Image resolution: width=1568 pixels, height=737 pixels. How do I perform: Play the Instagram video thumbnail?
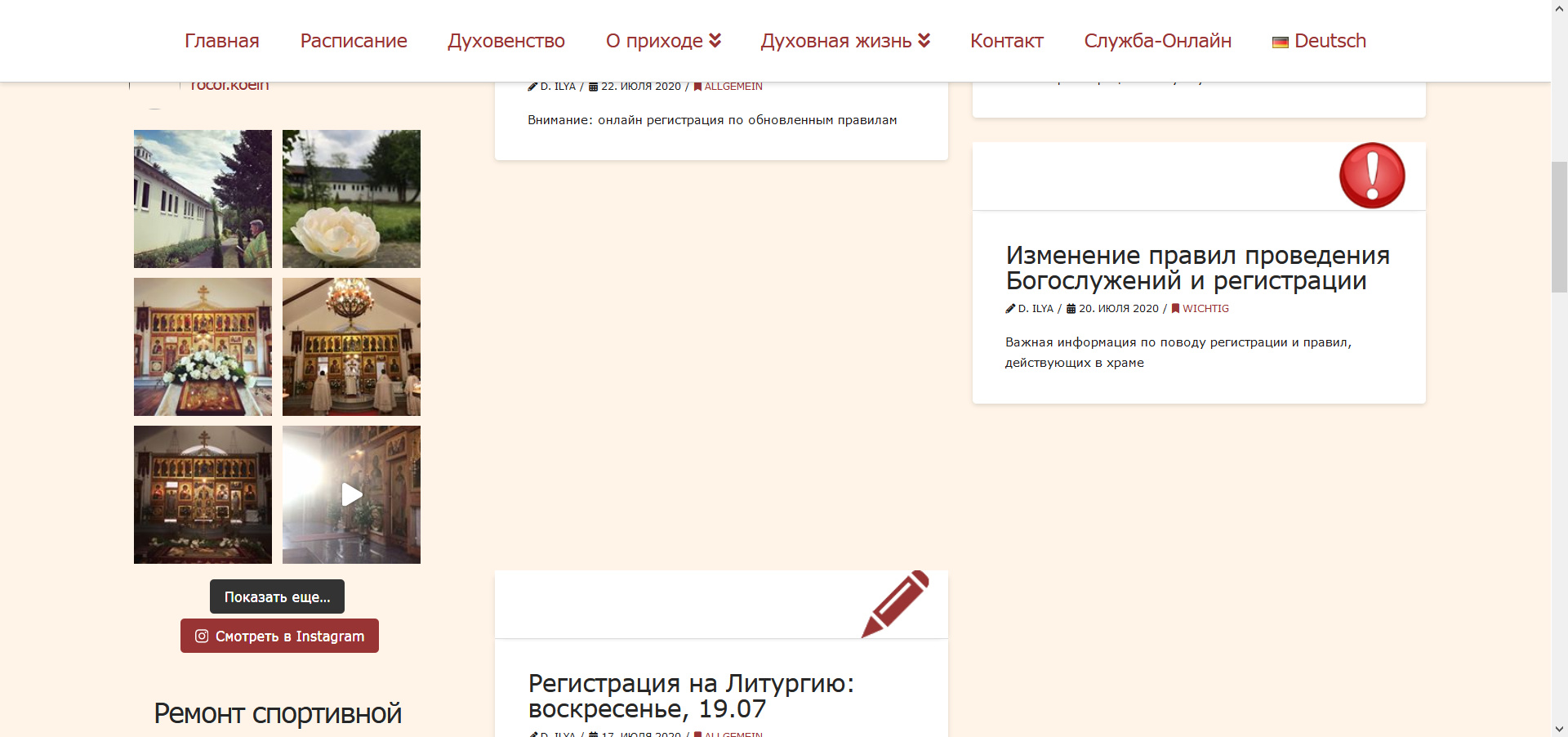351,494
